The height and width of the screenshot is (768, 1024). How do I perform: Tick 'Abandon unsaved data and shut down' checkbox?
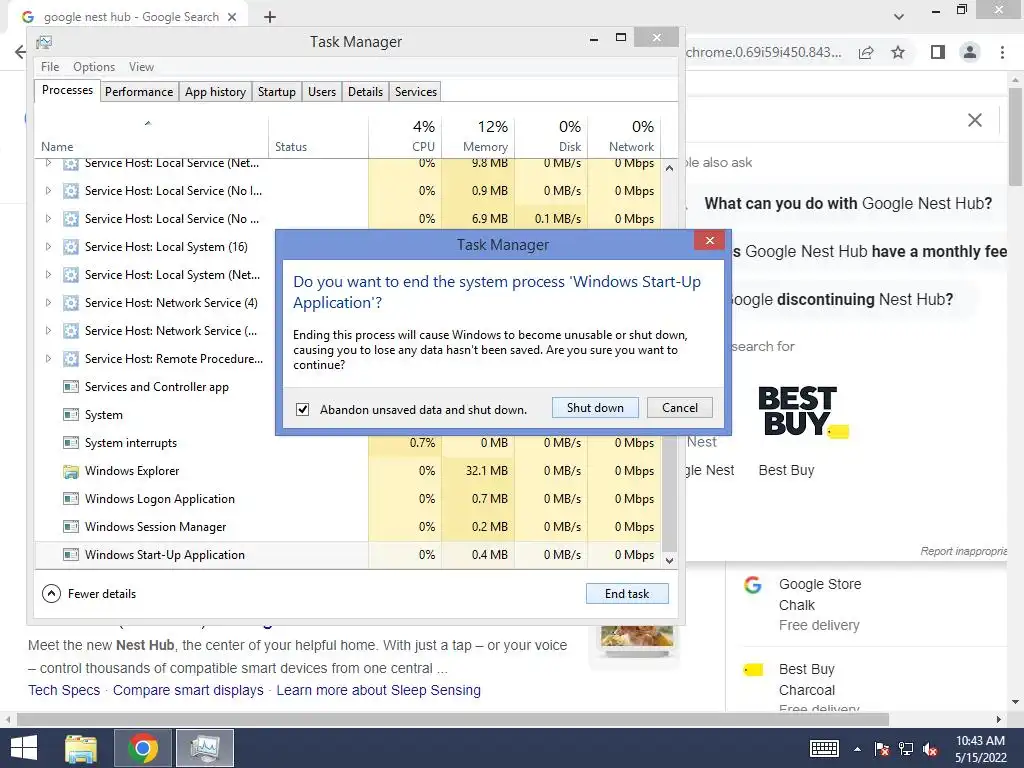[302, 409]
